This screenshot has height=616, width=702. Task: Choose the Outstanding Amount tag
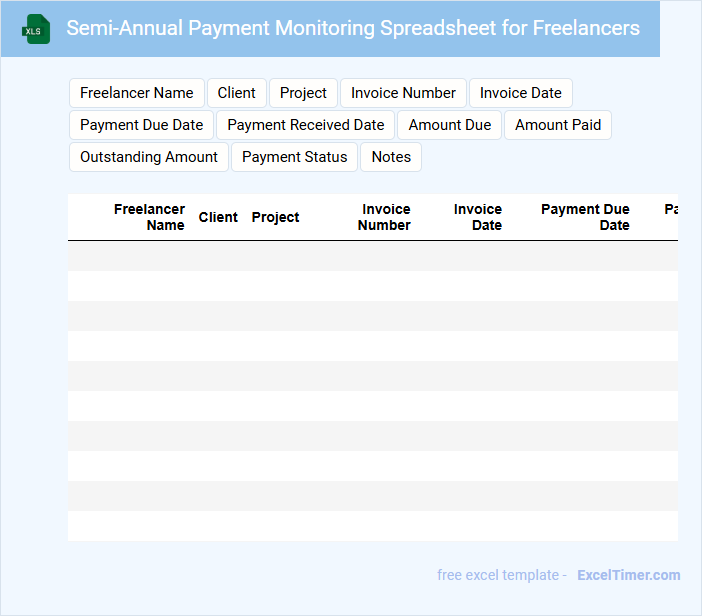[x=149, y=157]
